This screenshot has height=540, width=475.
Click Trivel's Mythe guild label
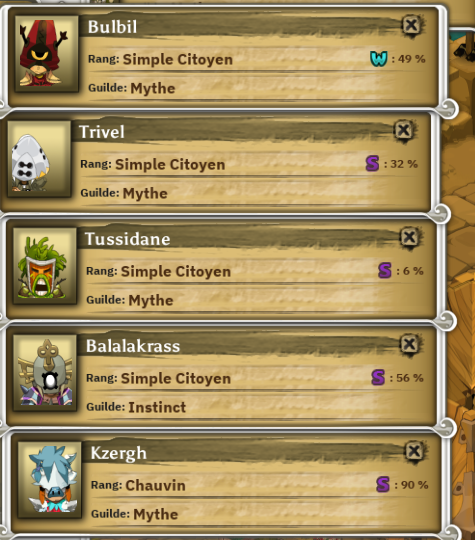(145, 194)
